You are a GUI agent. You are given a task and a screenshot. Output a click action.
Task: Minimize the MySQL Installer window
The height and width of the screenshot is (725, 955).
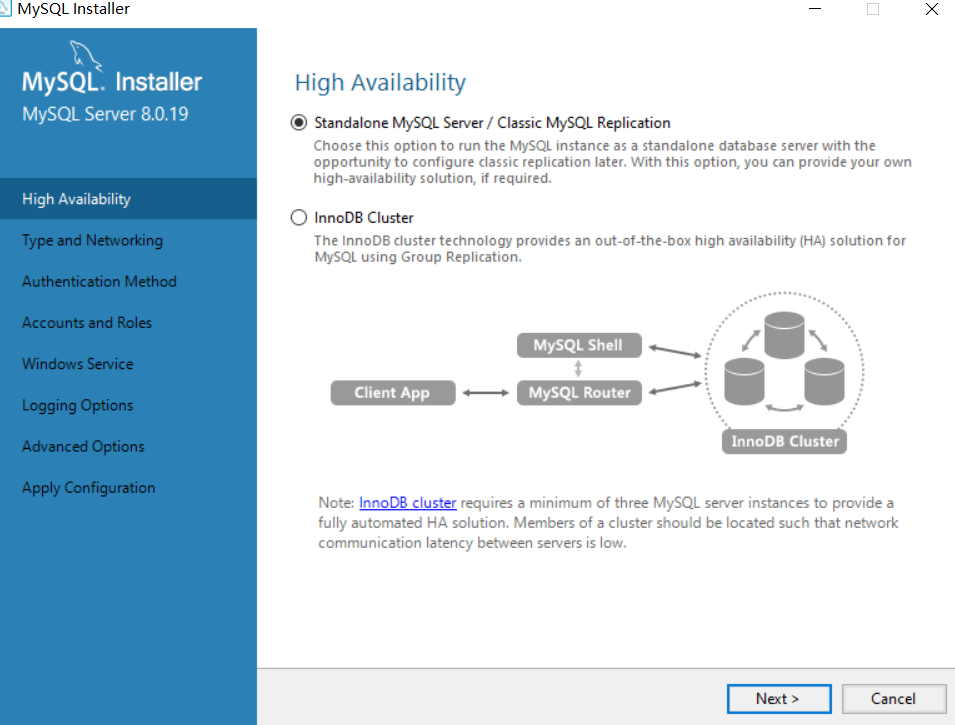point(815,9)
